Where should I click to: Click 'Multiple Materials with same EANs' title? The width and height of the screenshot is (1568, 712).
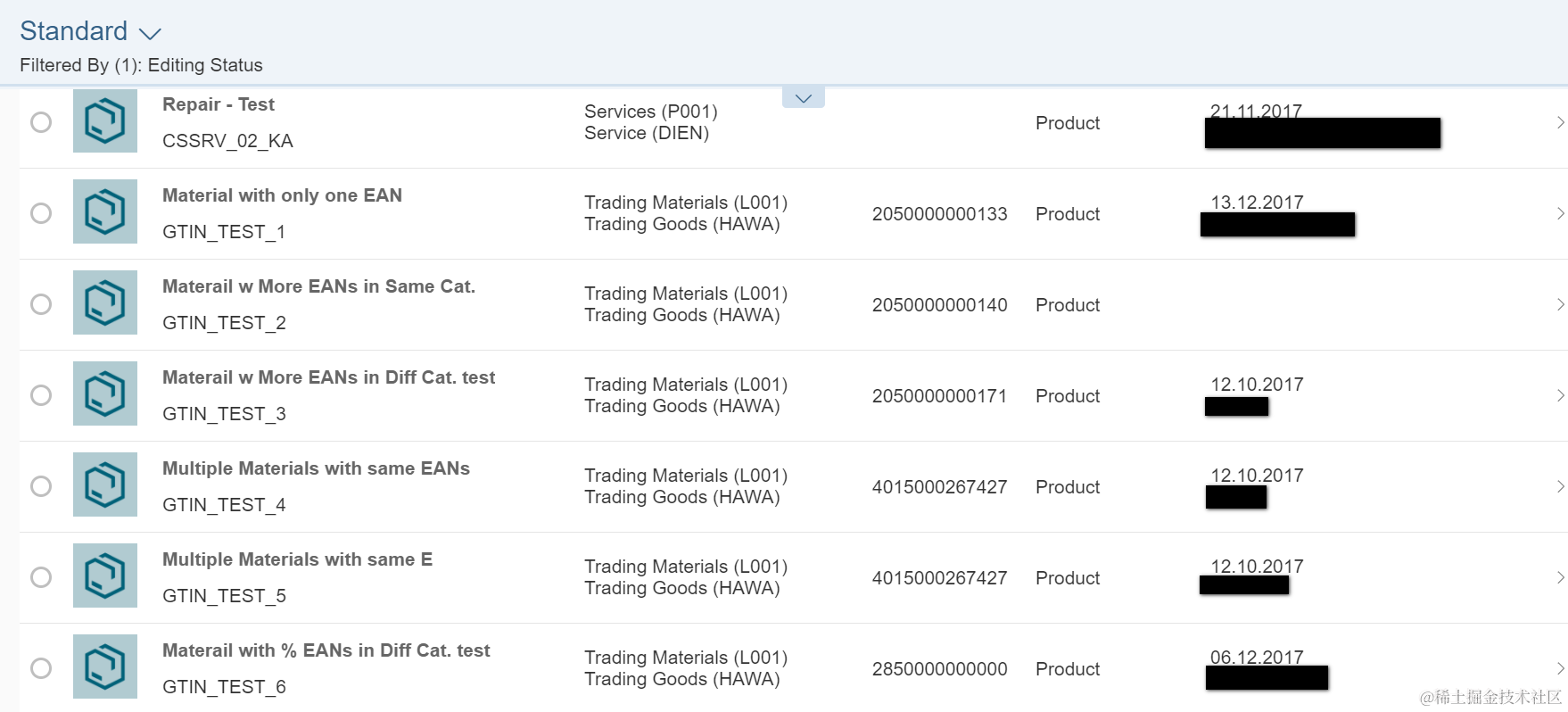[x=316, y=468]
